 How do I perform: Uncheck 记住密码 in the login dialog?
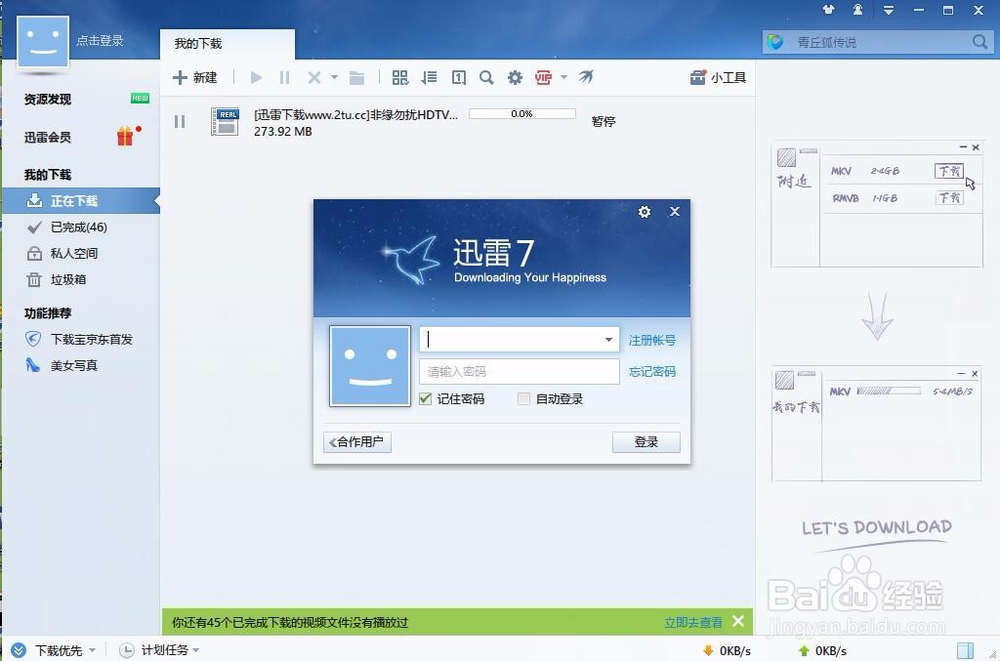[425, 399]
